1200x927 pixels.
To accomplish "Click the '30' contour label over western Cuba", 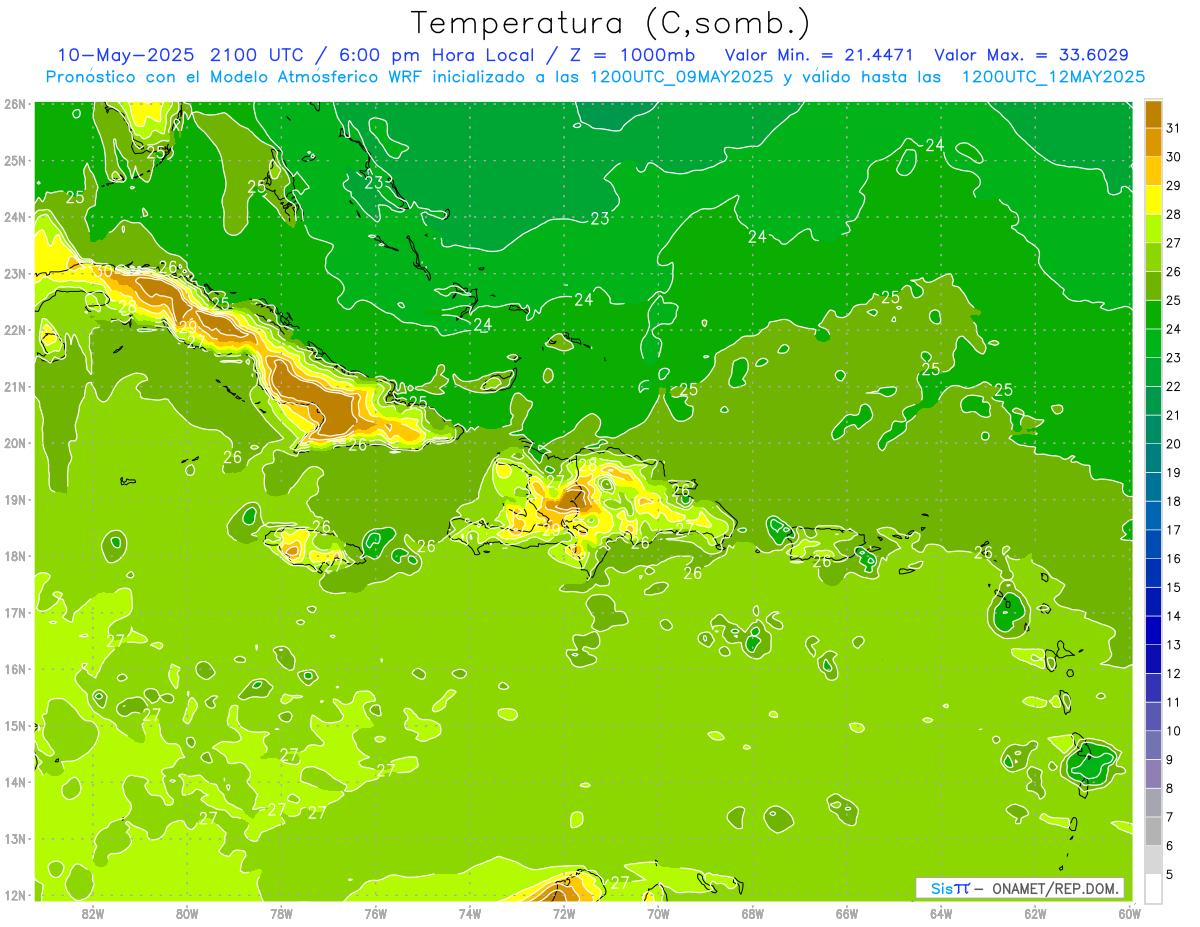I will coord(103,271).
